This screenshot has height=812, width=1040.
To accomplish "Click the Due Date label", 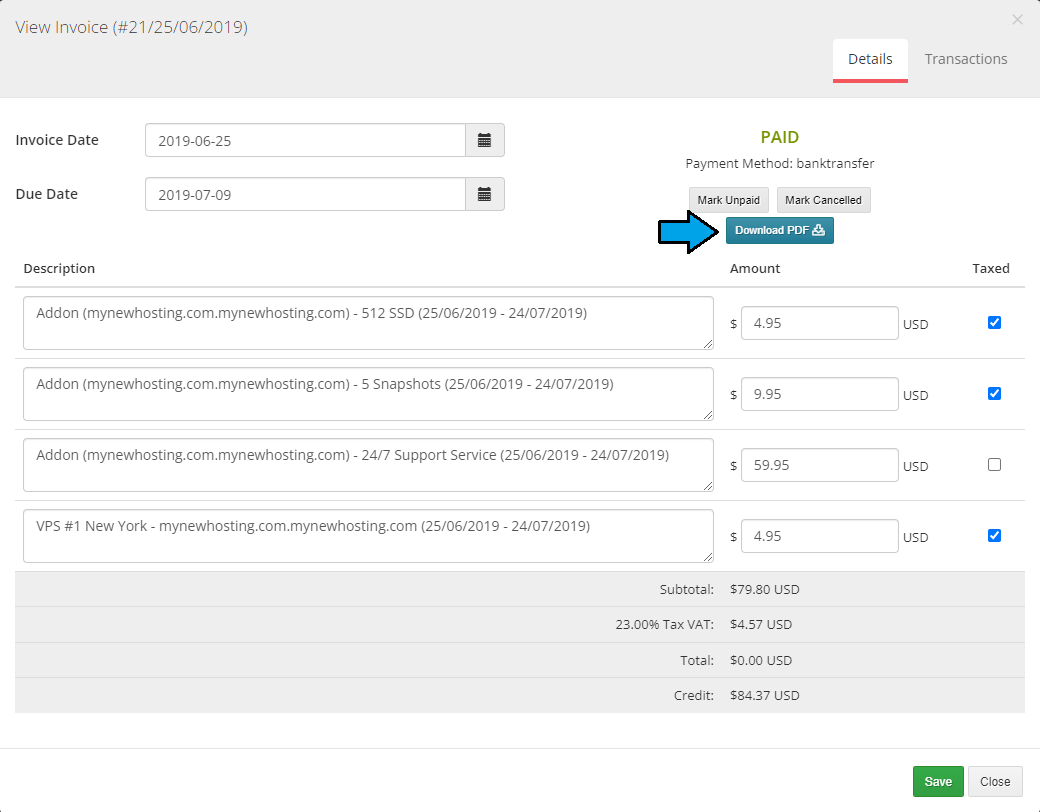I will (x=46, y=194).
